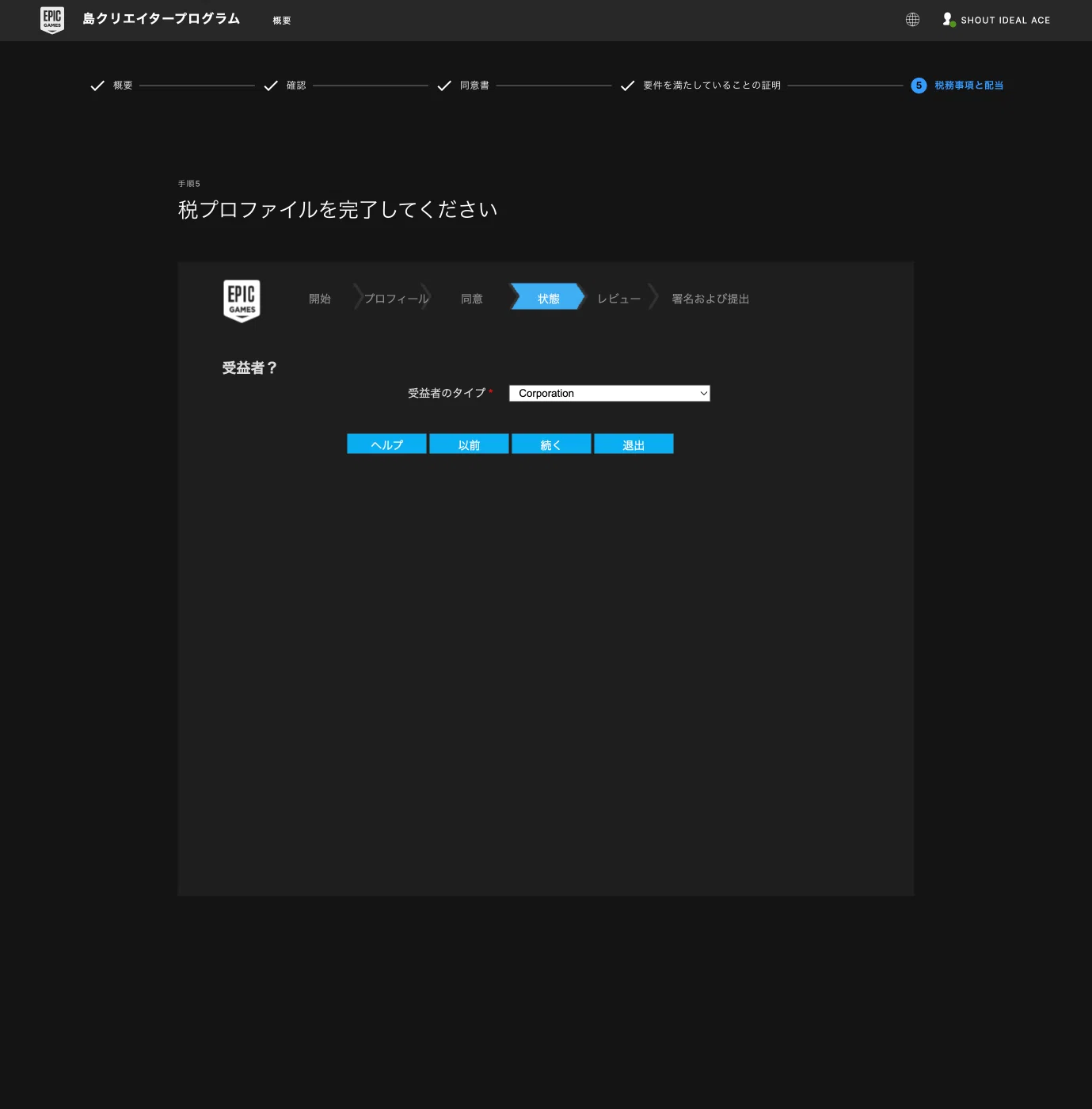Open the language globe icon
This screenshot has height=1109, width=1092.
912,20
